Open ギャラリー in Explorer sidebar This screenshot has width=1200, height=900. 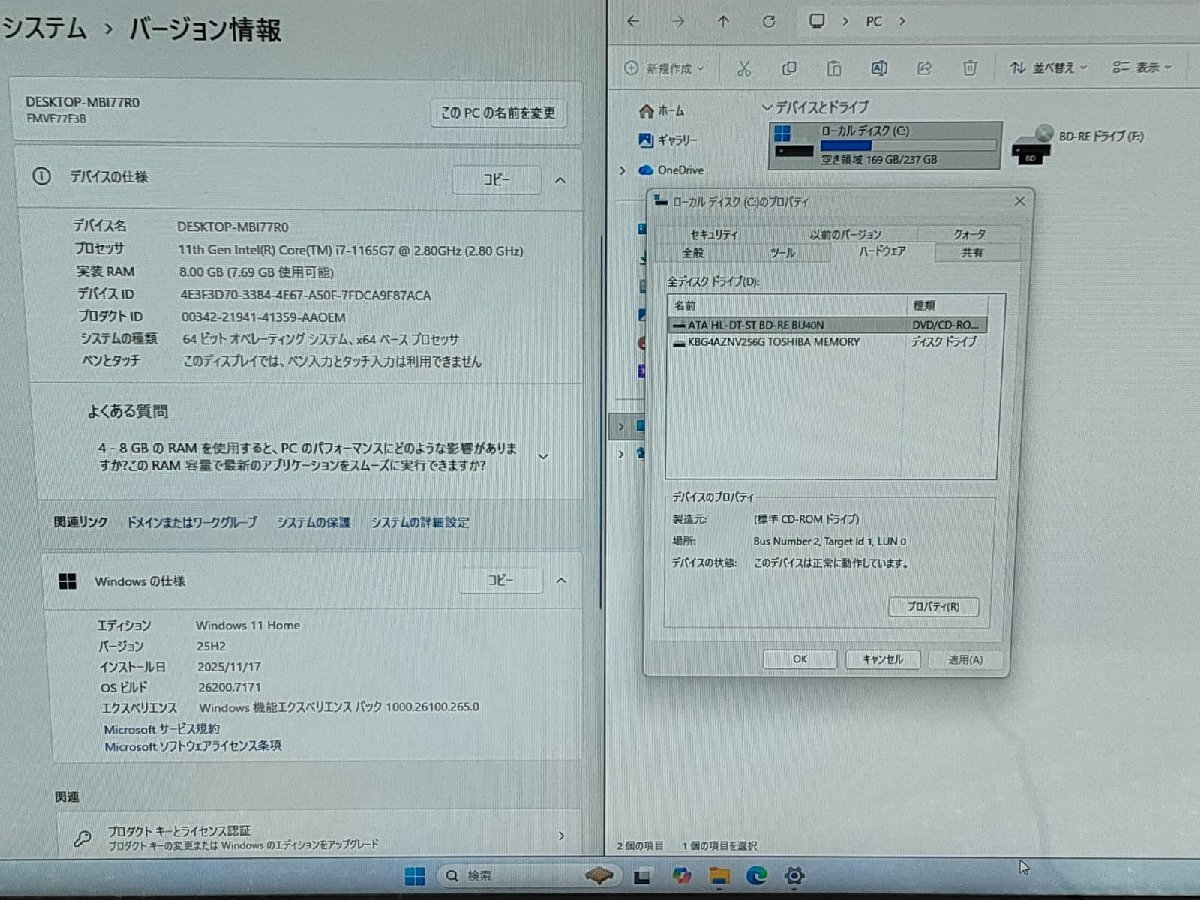pos(668,141)
